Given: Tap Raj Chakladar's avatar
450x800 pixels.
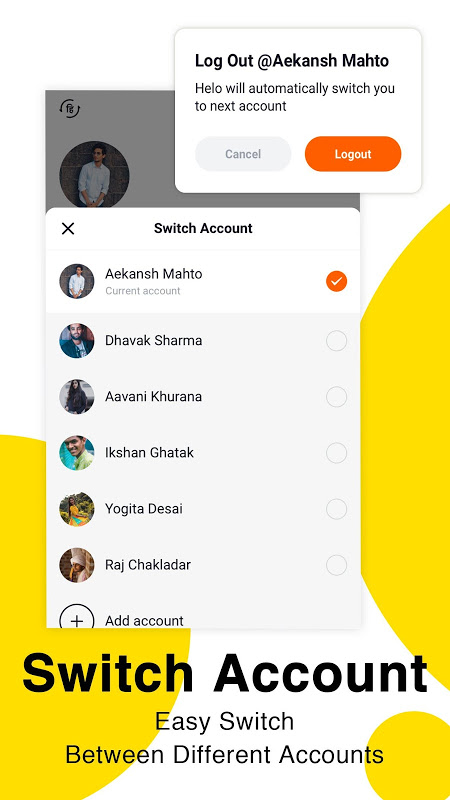Looking at the screenshot, I should click(77, 565).
